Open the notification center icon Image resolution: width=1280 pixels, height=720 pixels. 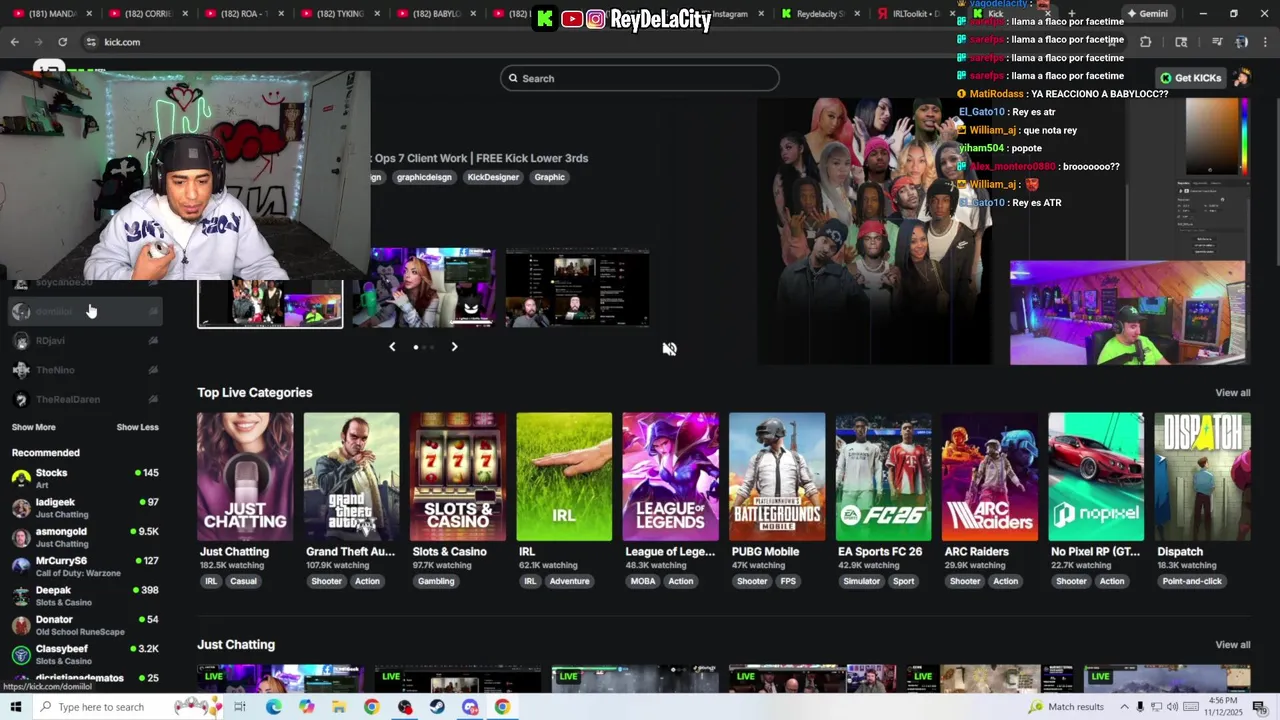[1258, 707]
